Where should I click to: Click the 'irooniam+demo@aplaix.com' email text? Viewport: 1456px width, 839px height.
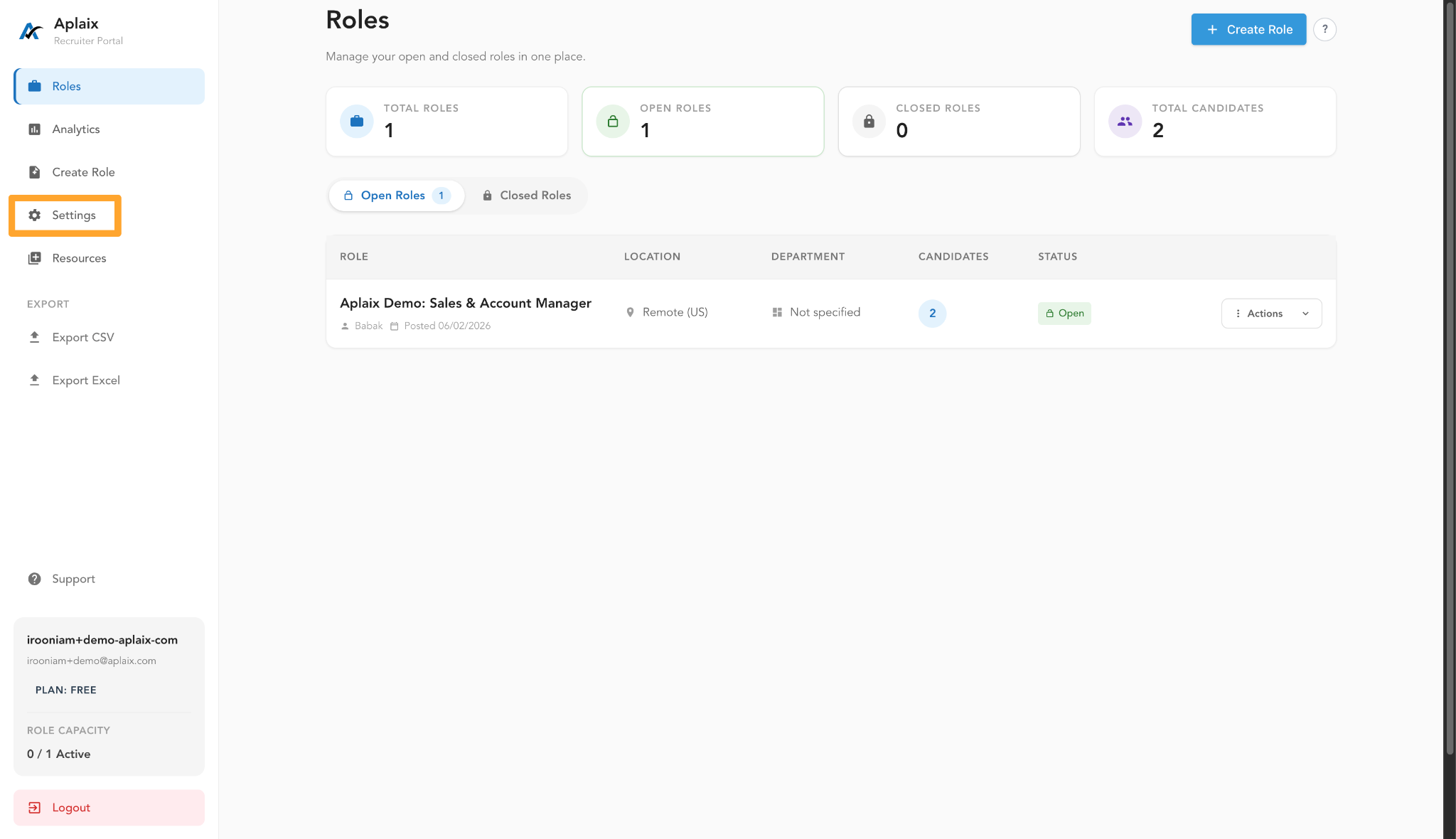click(x=92, y=661)
